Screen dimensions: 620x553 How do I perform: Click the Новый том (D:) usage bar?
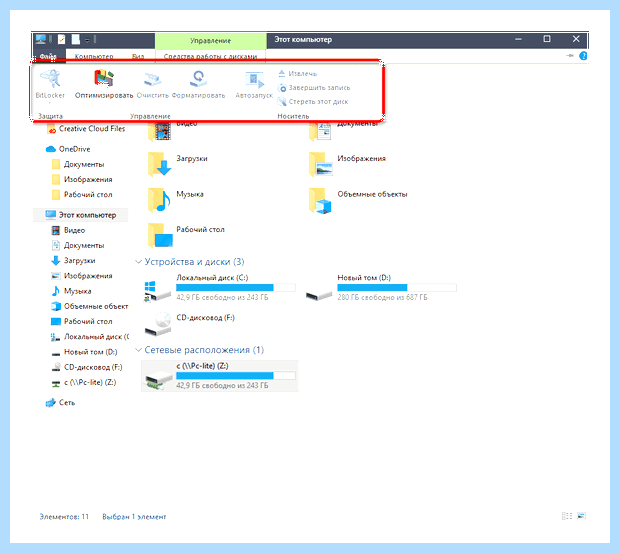coord(397,287)
